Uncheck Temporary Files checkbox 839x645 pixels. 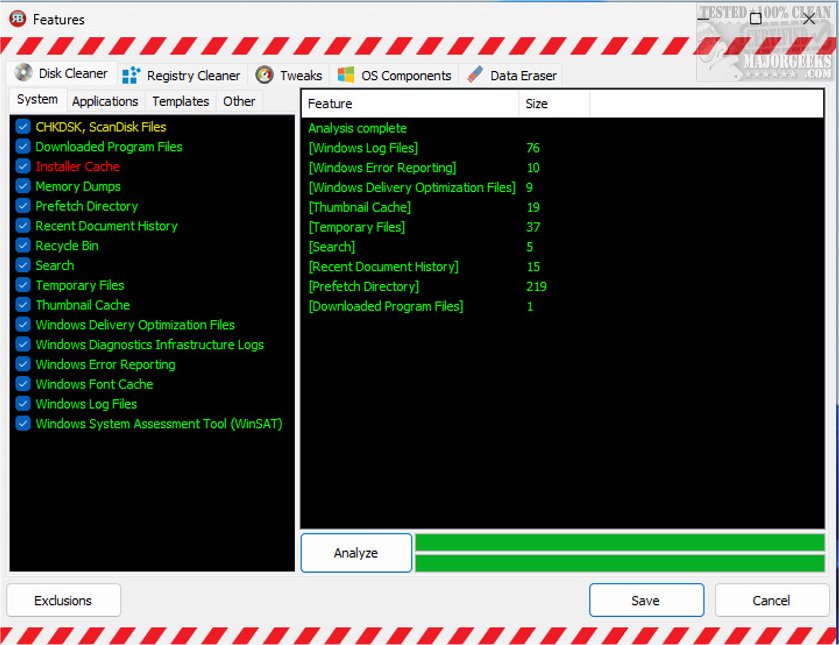pos(23,285)
